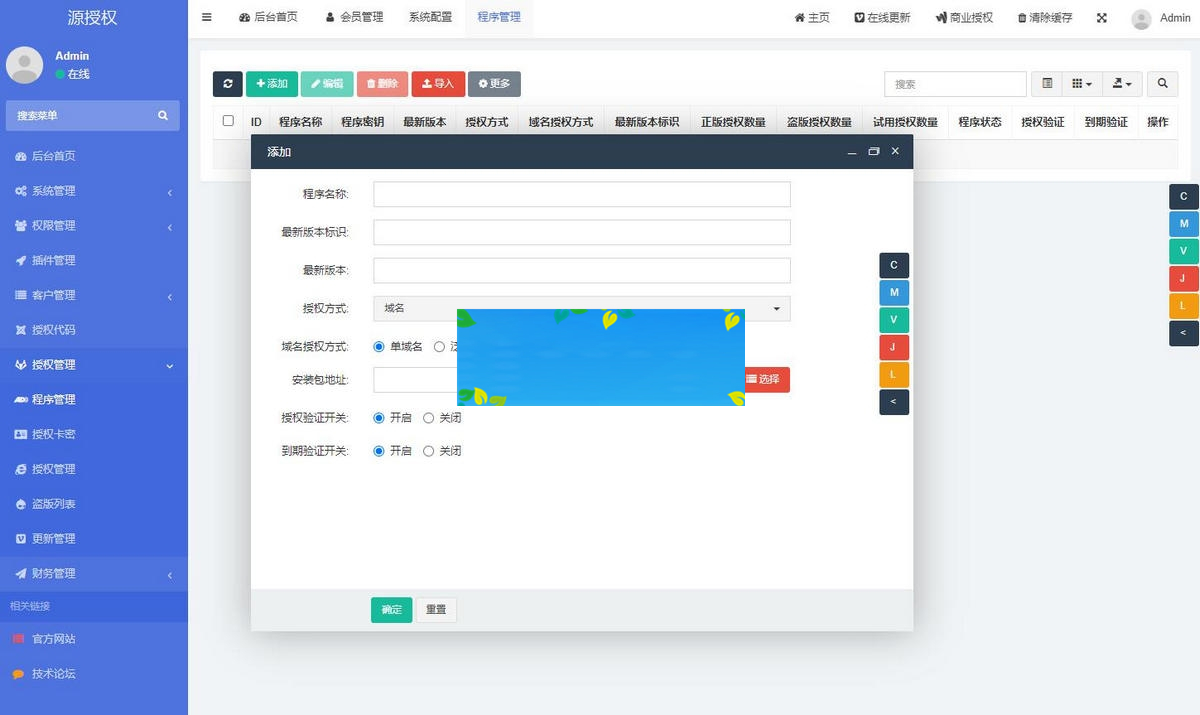Switch to the 程序管理 tab

pos(499,17)
